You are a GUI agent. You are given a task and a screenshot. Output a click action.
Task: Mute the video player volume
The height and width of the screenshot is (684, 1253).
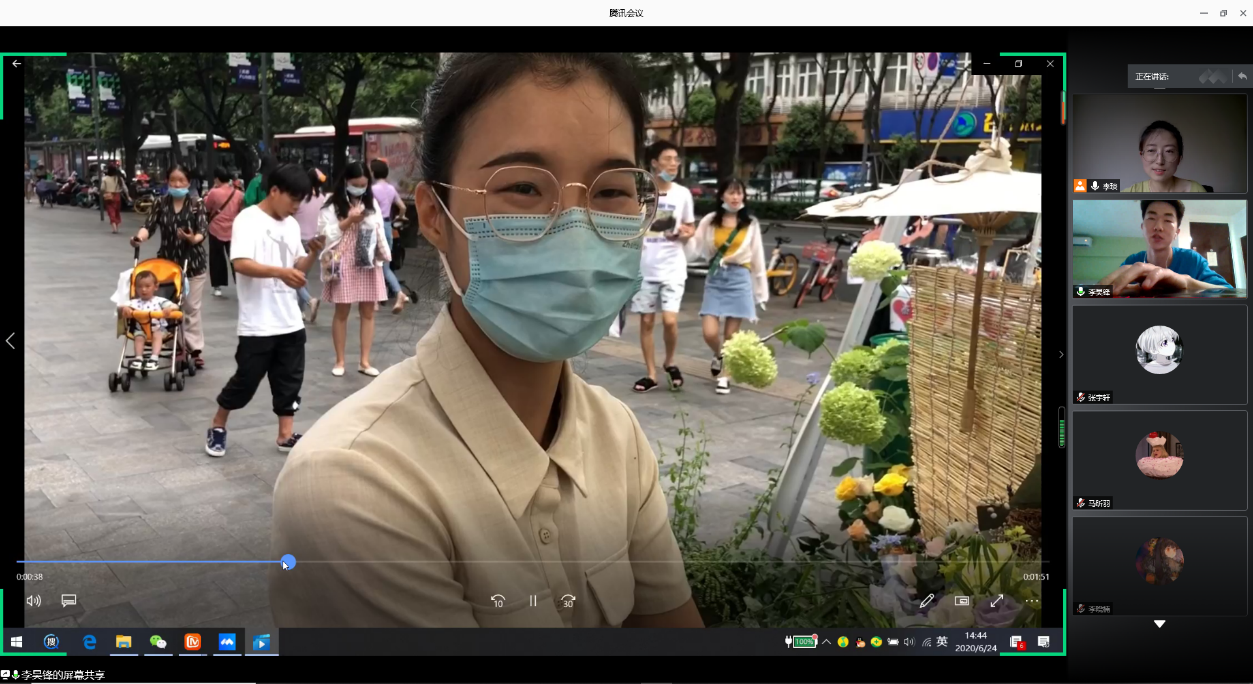pos(34,601)
